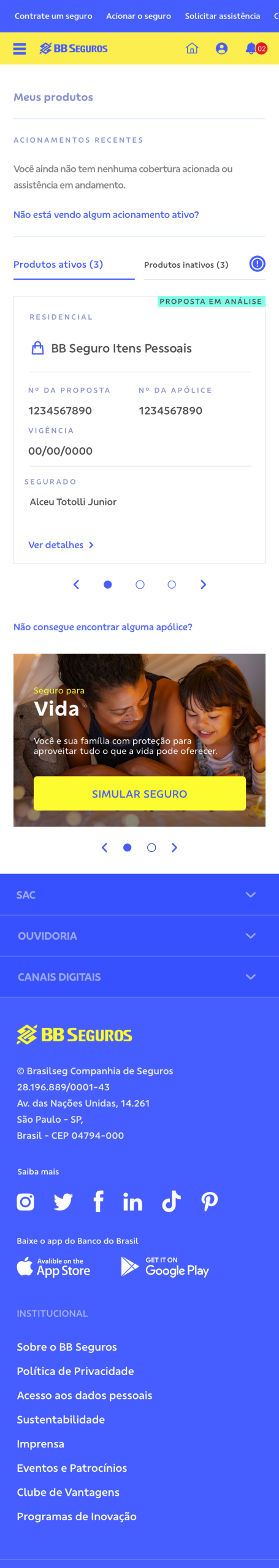Select Acionar o seguro top menu item
This screenshot has height=1568, width=279.
(139, 16)
